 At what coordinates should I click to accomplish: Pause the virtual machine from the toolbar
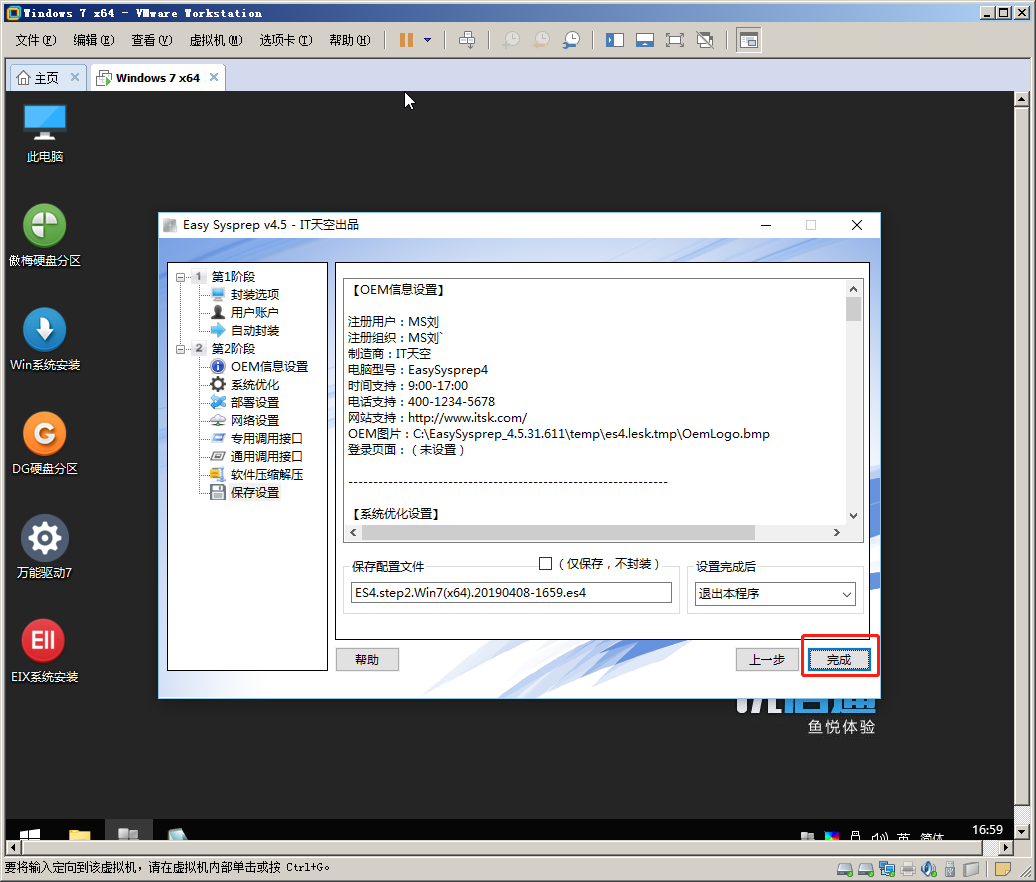406,40
